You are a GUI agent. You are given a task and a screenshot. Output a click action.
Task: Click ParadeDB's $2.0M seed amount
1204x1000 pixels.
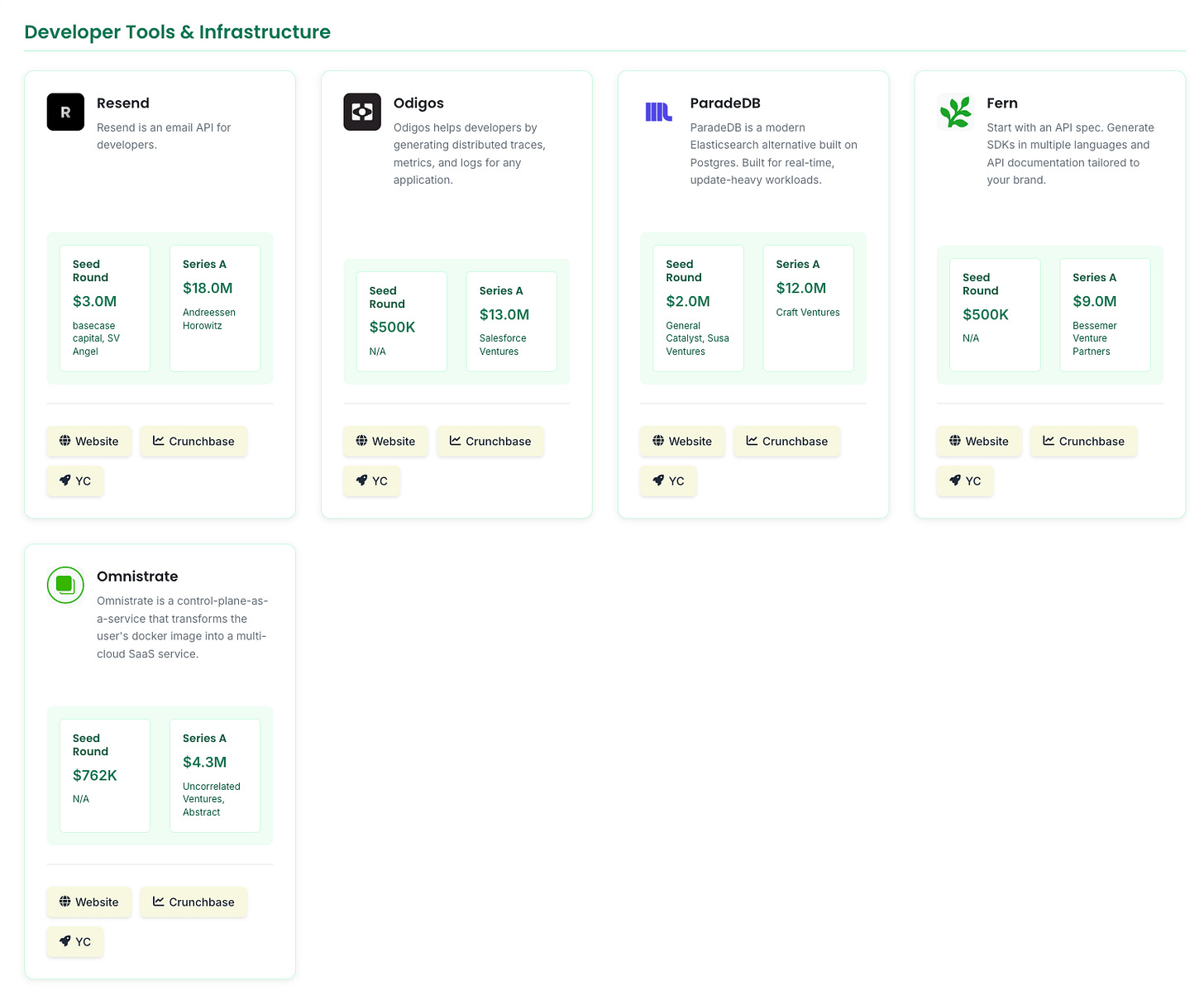point(688,301)
